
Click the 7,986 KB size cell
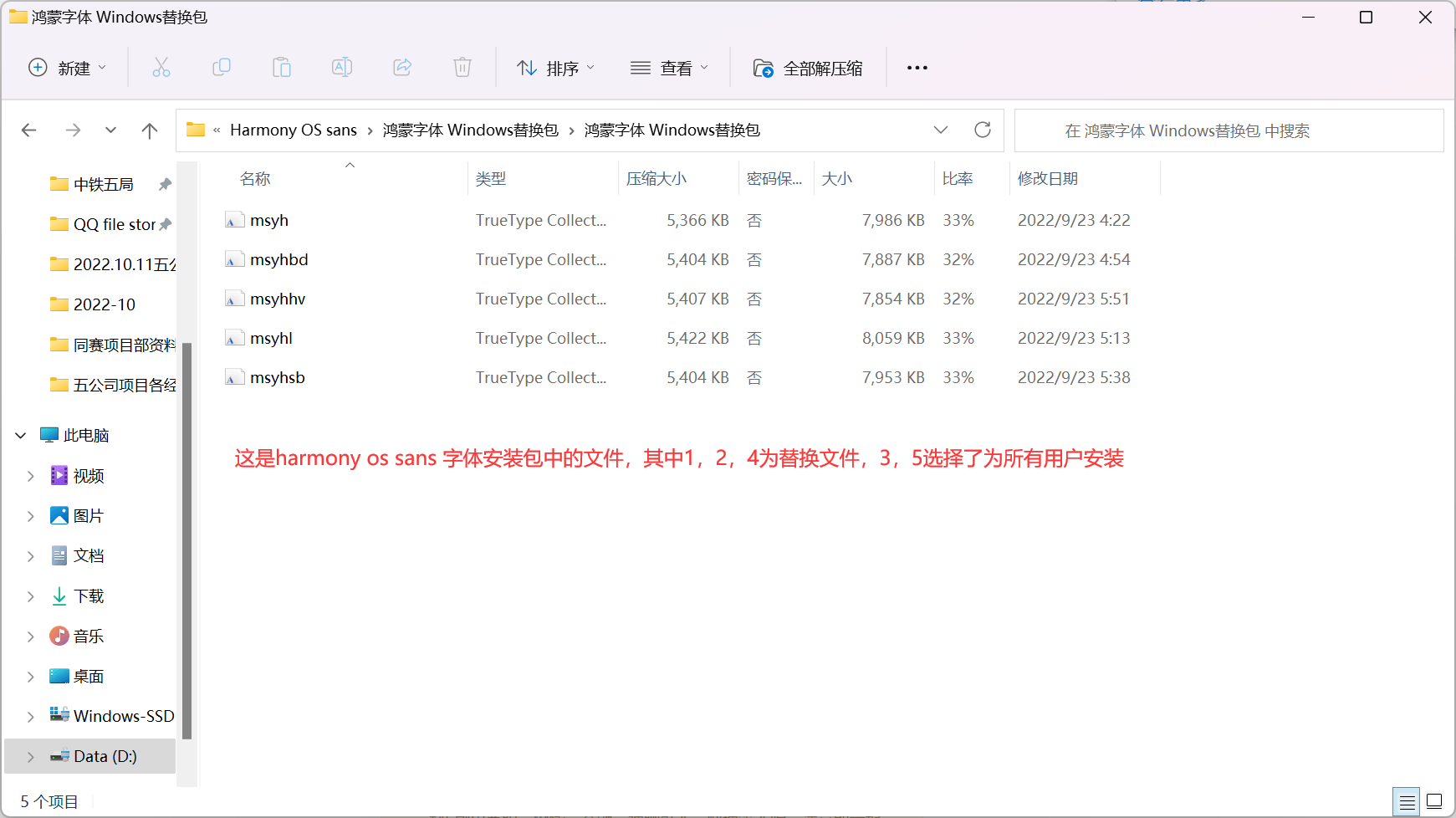(x=893, y=220)
